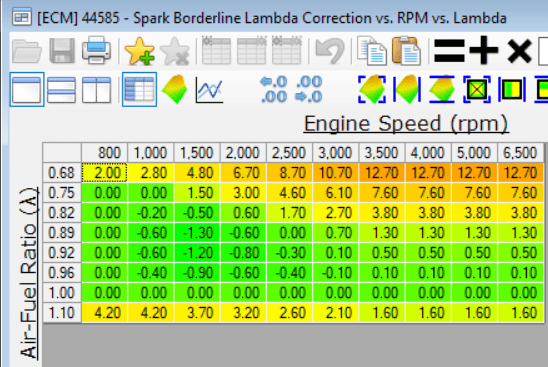
Task: Show 3D surface view icon
Action: click(x=174, y=89)
